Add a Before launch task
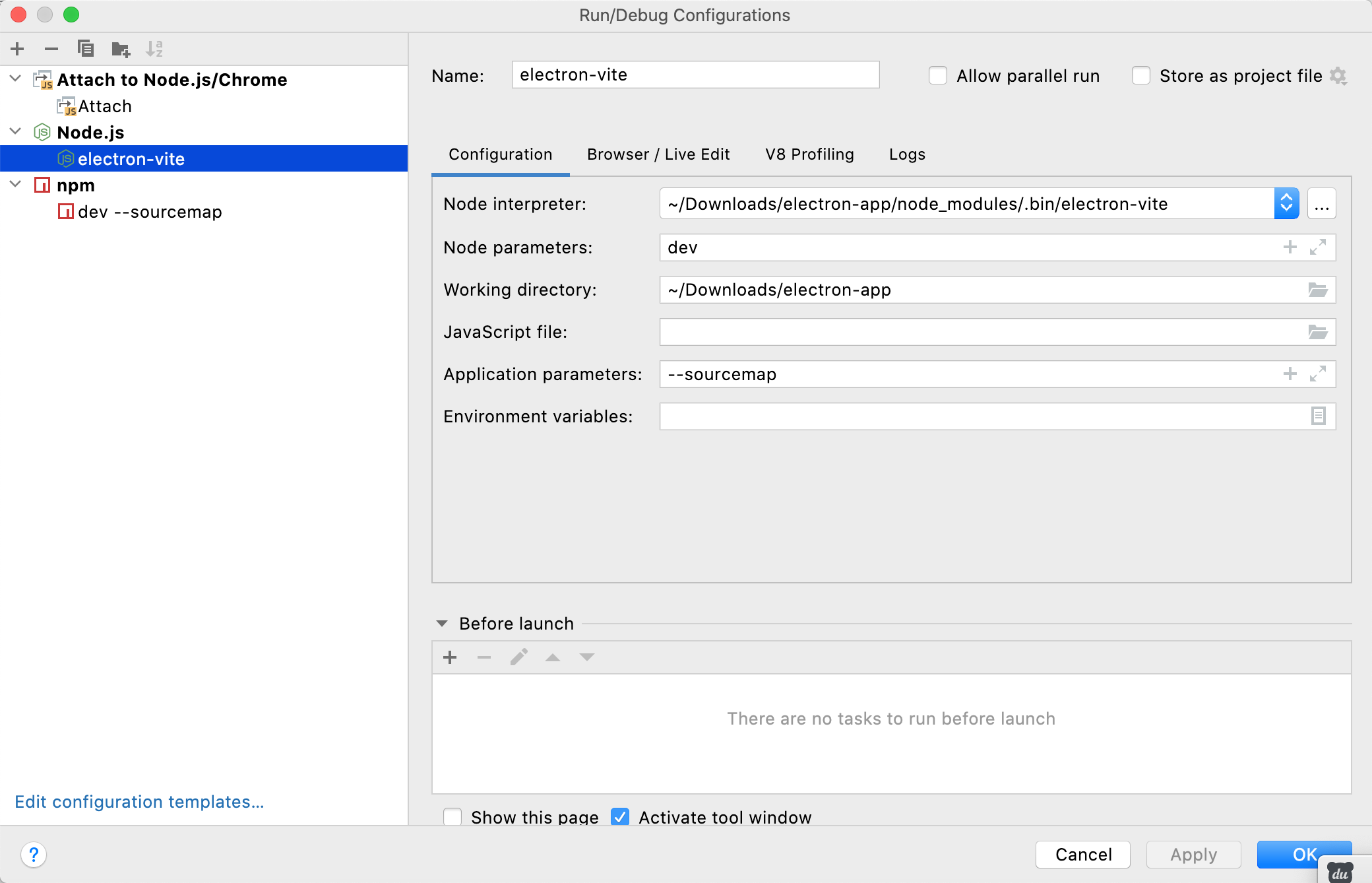The image size is (1372, 883). coord(451,657)
